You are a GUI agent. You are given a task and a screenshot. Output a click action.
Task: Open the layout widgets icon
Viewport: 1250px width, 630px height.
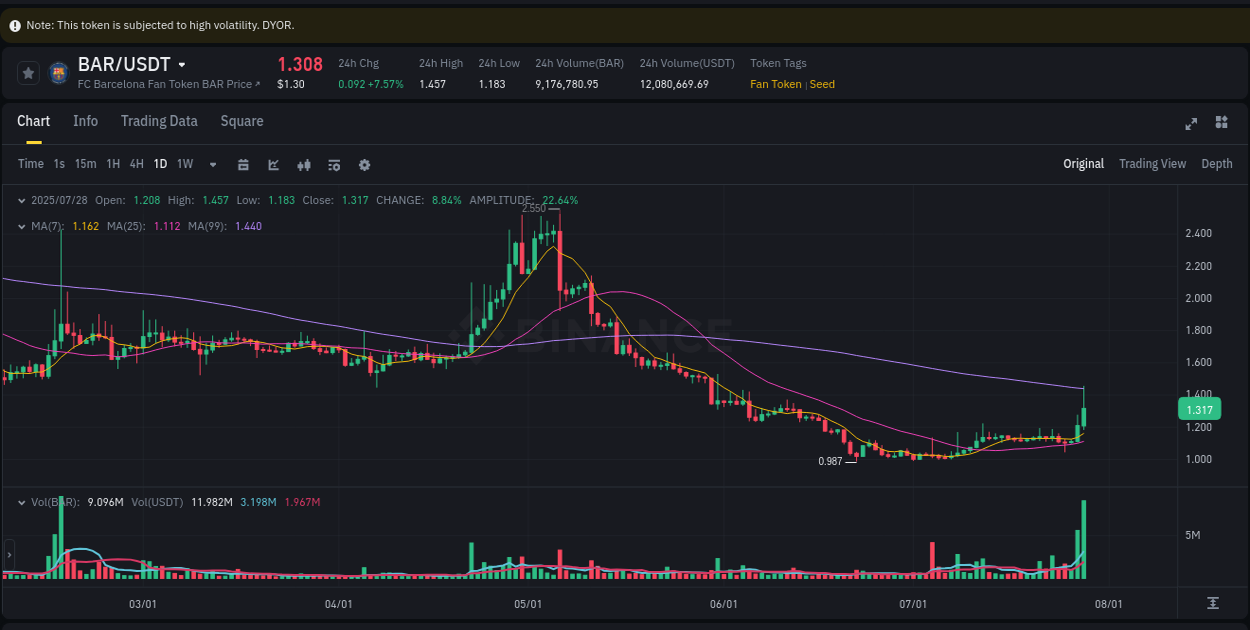[1221, 122]
